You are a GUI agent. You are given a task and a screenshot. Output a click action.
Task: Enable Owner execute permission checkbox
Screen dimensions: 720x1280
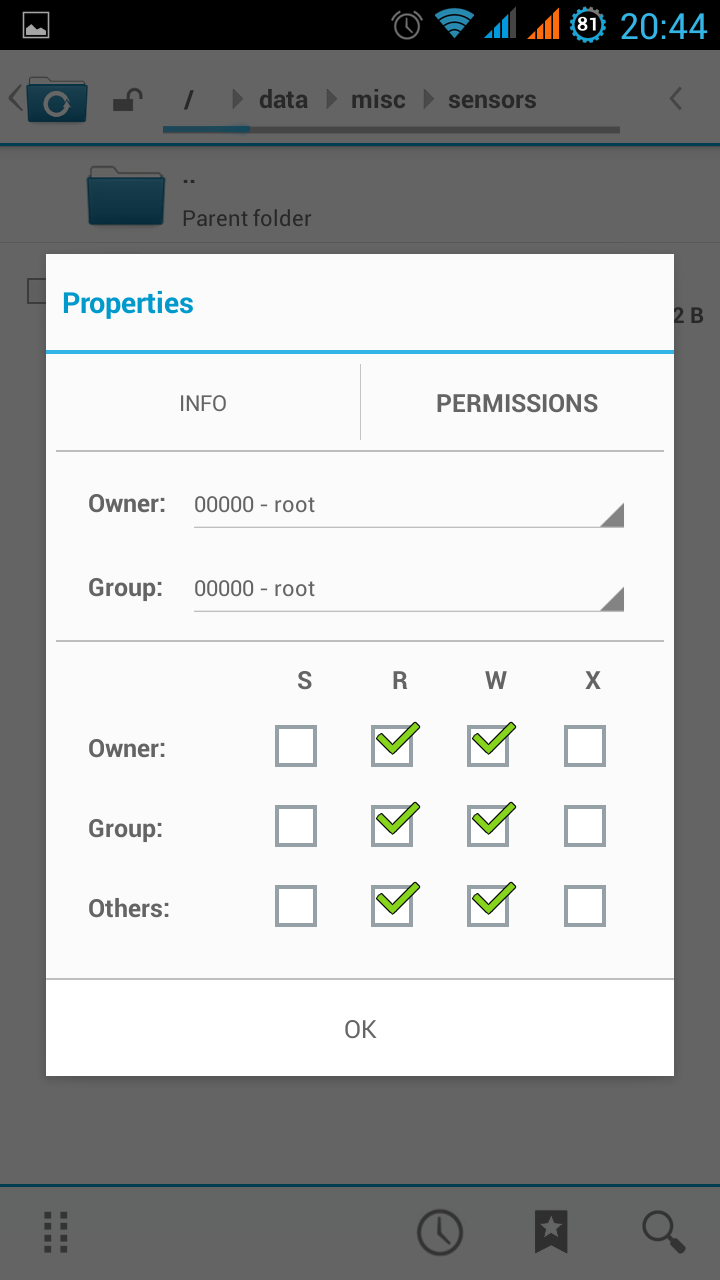(x=585, y=746)
